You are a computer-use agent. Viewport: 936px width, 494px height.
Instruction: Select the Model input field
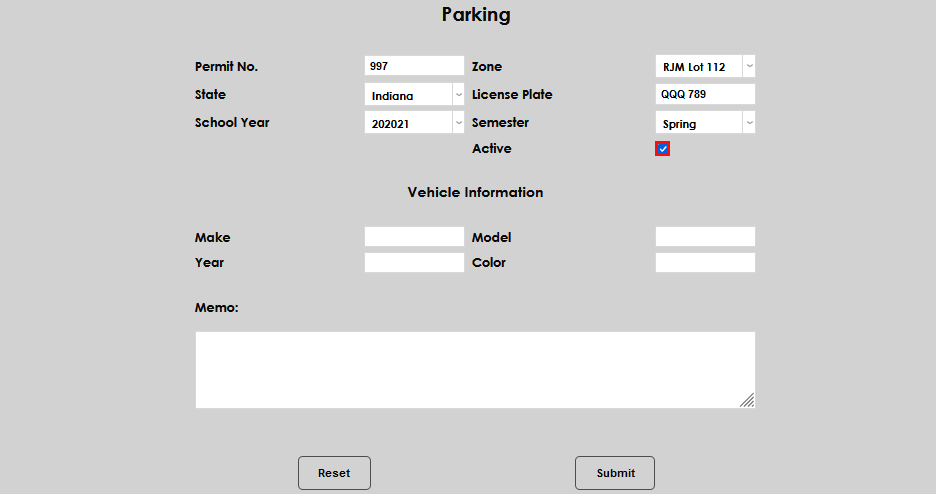705,236
